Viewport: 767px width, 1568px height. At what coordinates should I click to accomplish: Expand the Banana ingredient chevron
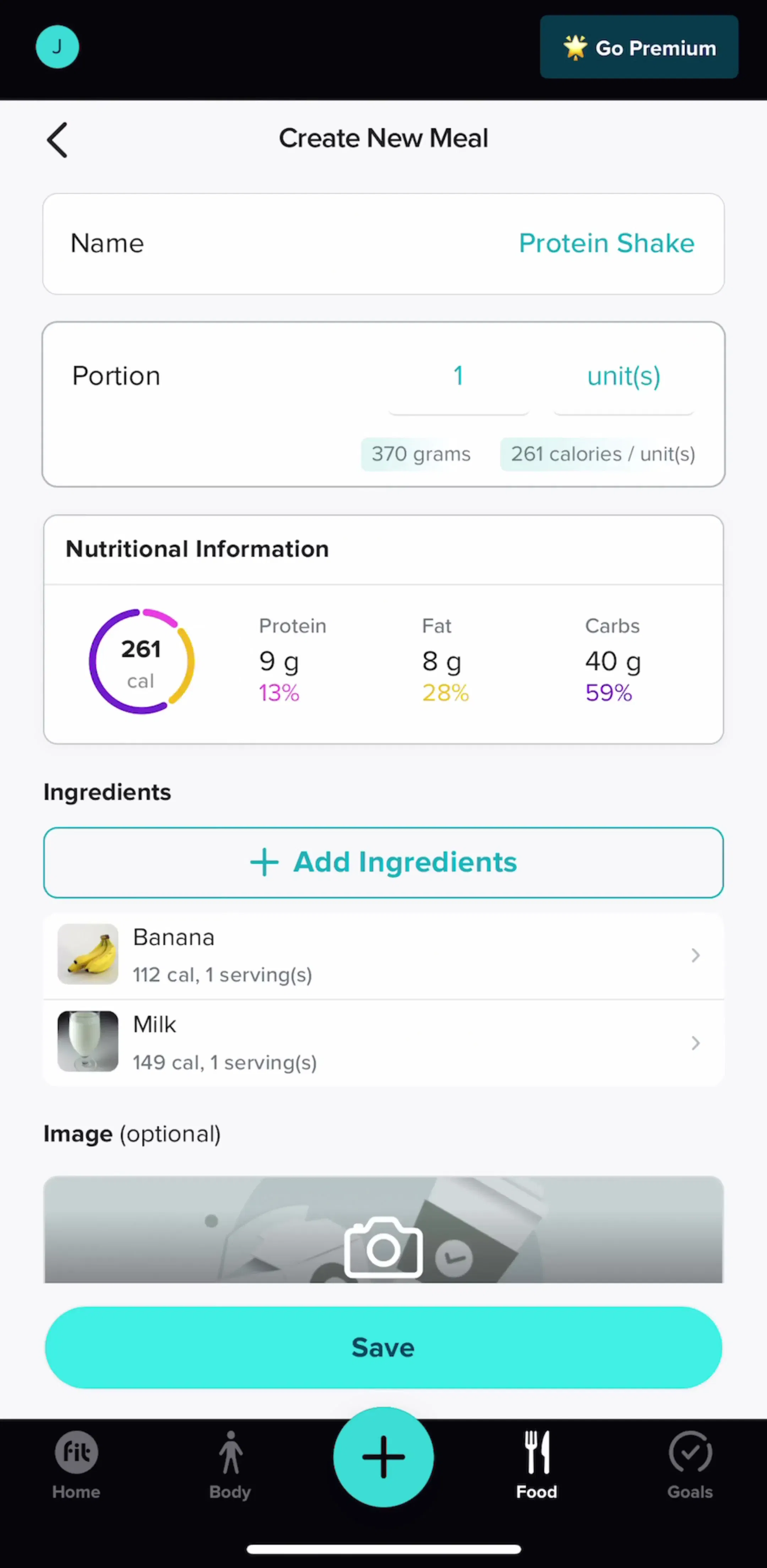coord(695,955)
